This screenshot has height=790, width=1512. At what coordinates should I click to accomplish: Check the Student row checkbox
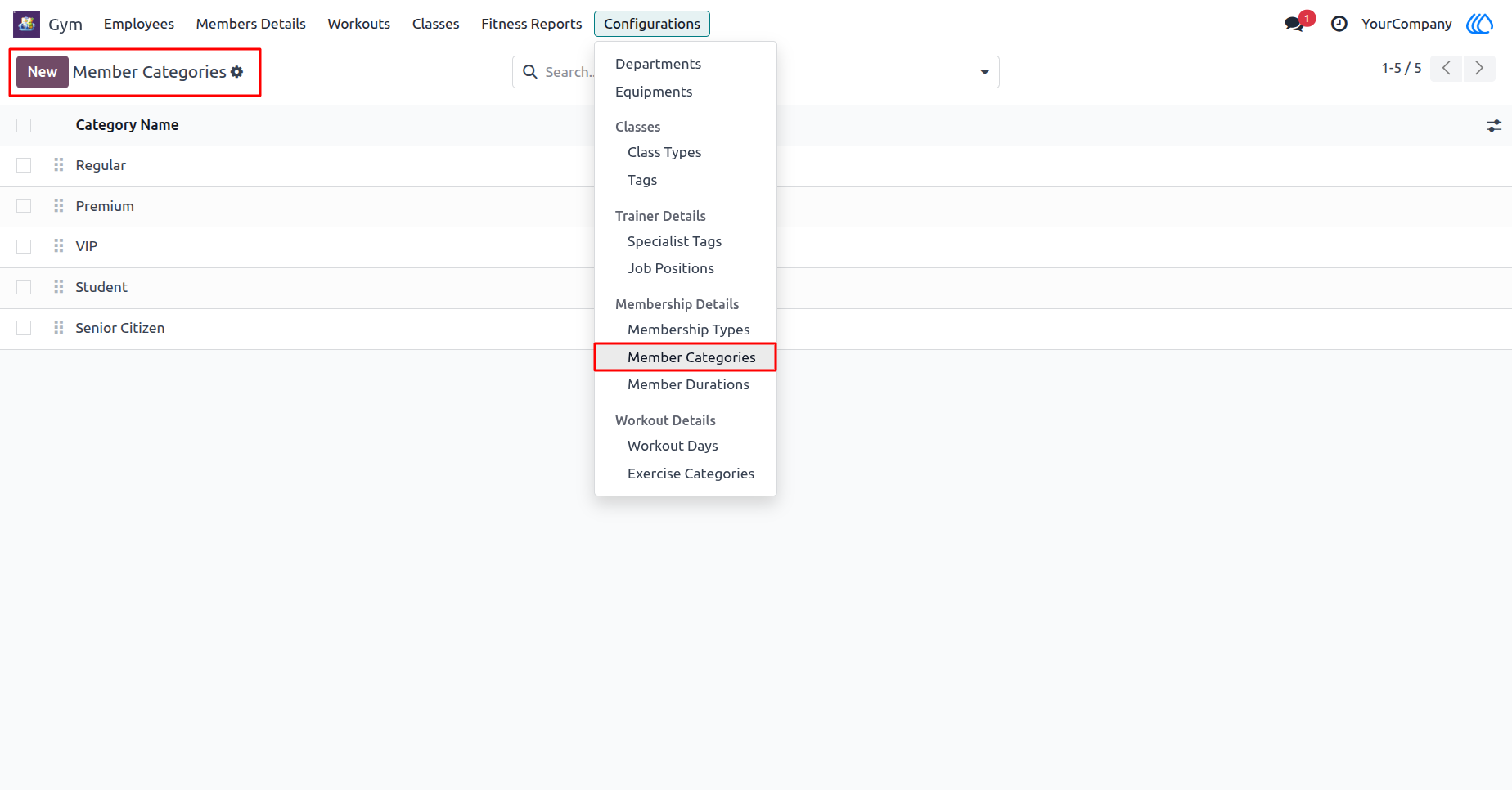point(24,287)
